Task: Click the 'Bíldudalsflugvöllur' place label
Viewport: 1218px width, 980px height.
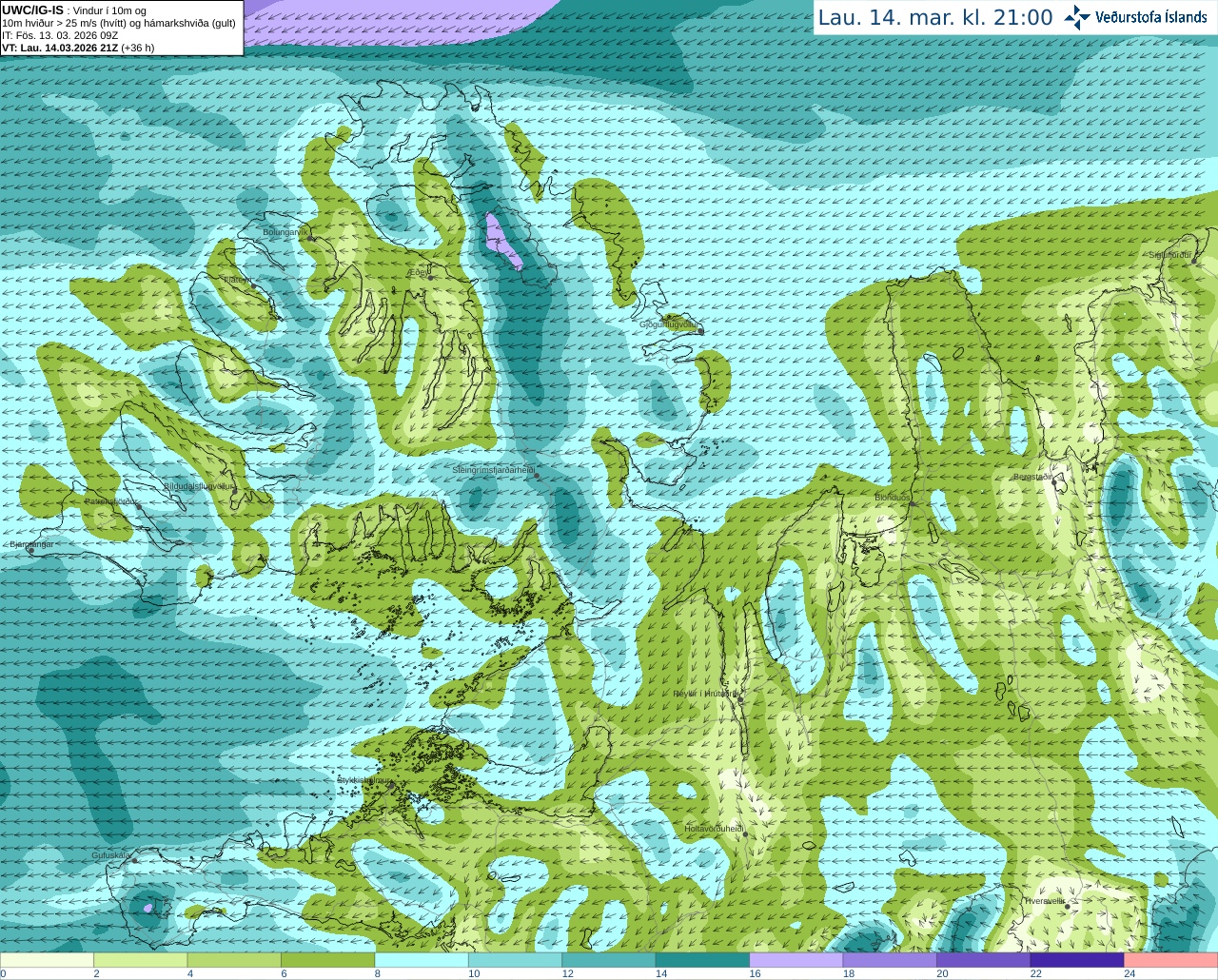Action: pyautogui.click(x=198, y=485)
